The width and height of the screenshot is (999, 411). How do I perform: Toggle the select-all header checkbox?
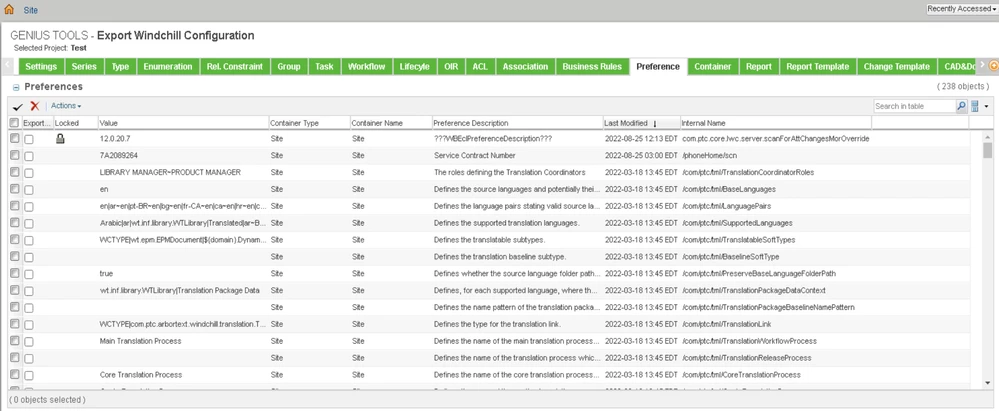coord(15,123)
